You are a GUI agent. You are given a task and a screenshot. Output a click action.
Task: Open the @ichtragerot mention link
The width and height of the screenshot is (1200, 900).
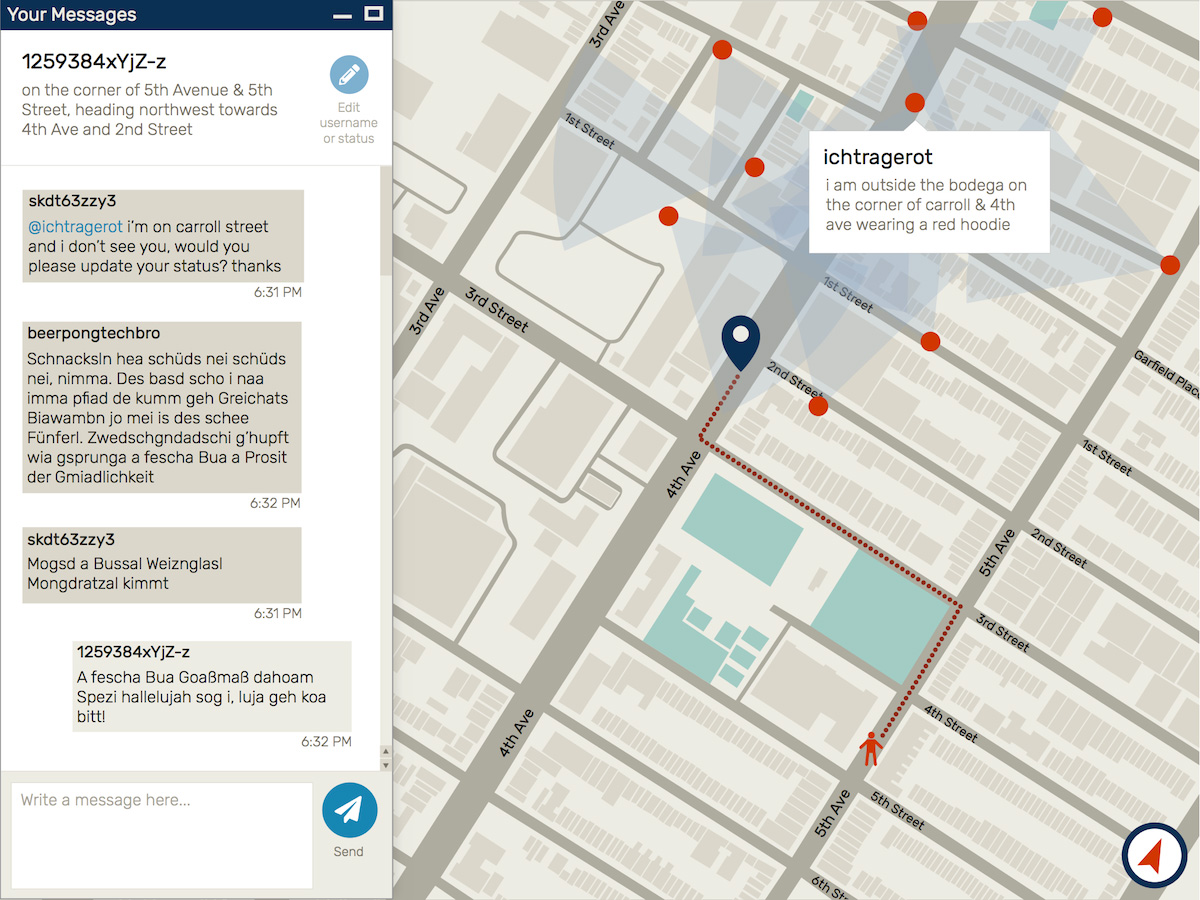75,227
